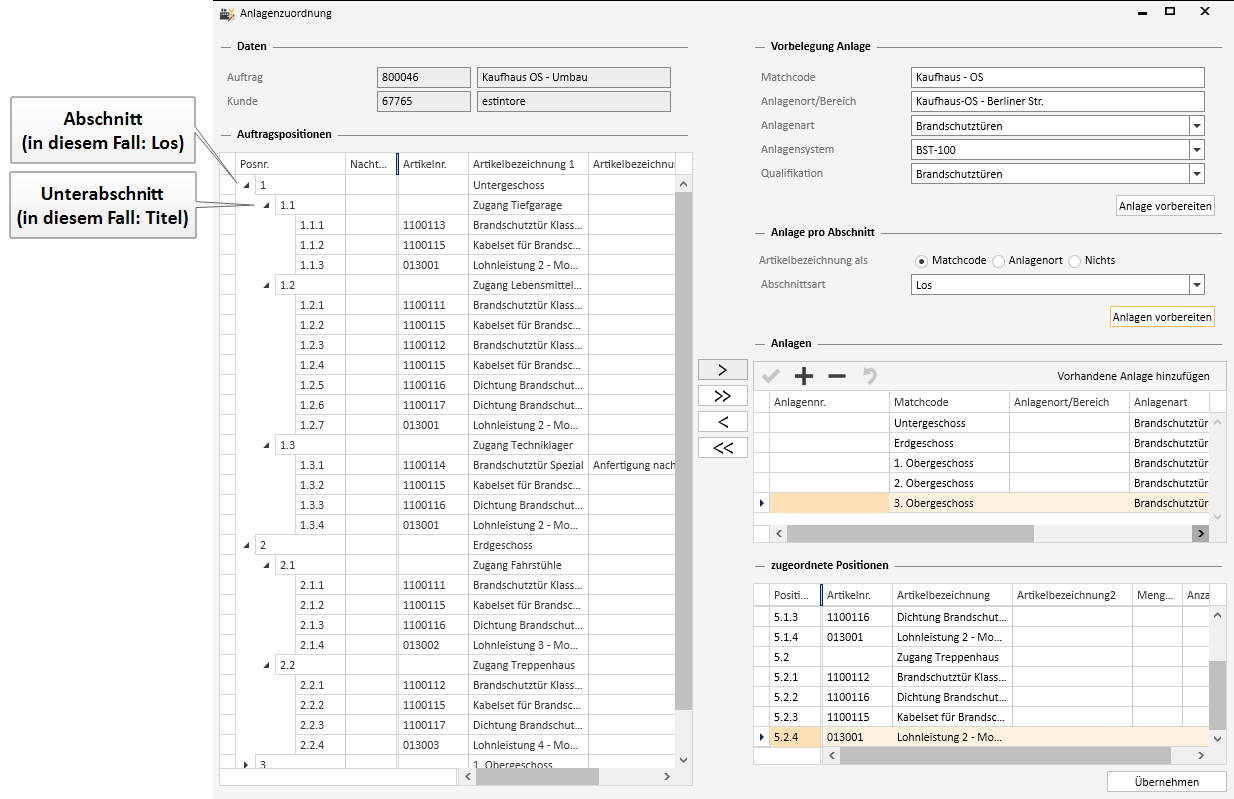Click the Anlagenart column header in Anlagen grid

coord(1170,402)
